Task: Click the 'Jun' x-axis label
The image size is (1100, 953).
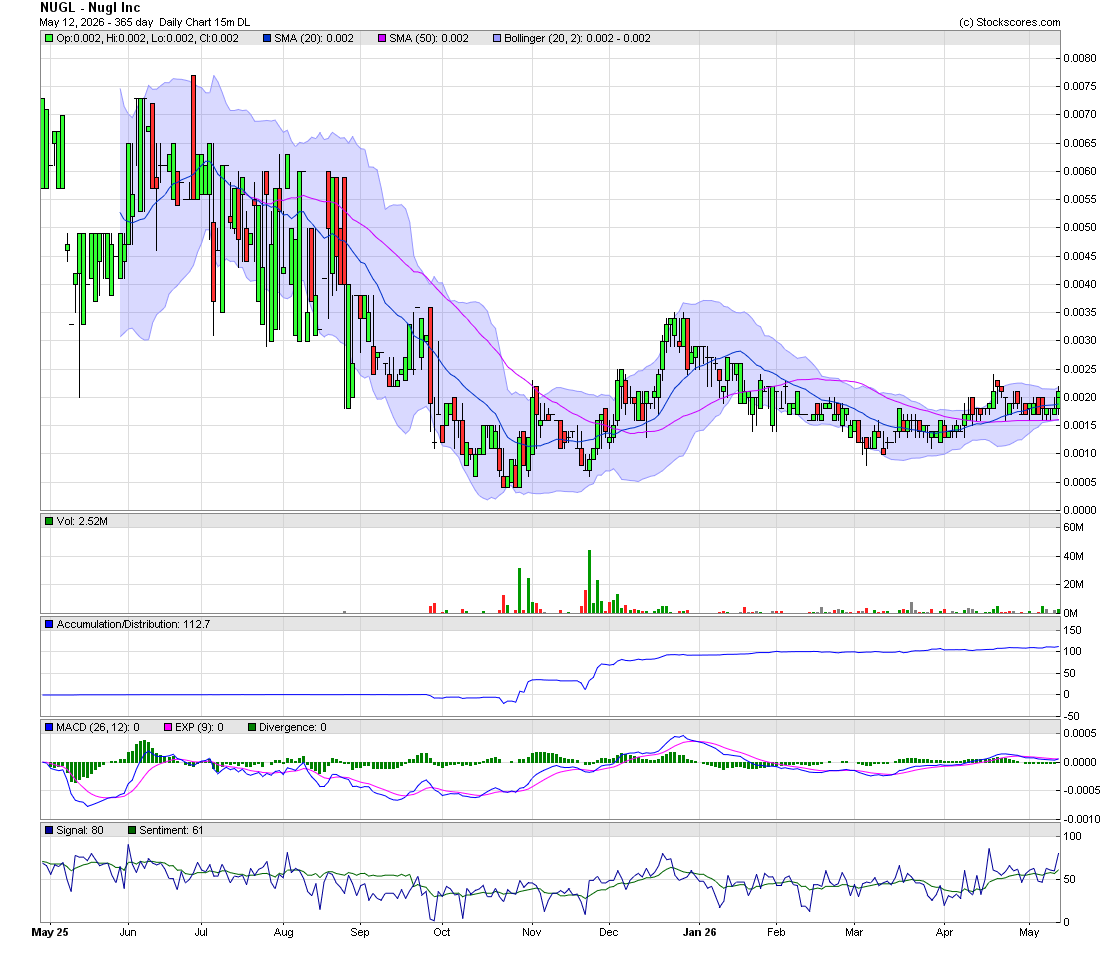Action: tap(128, 932)
